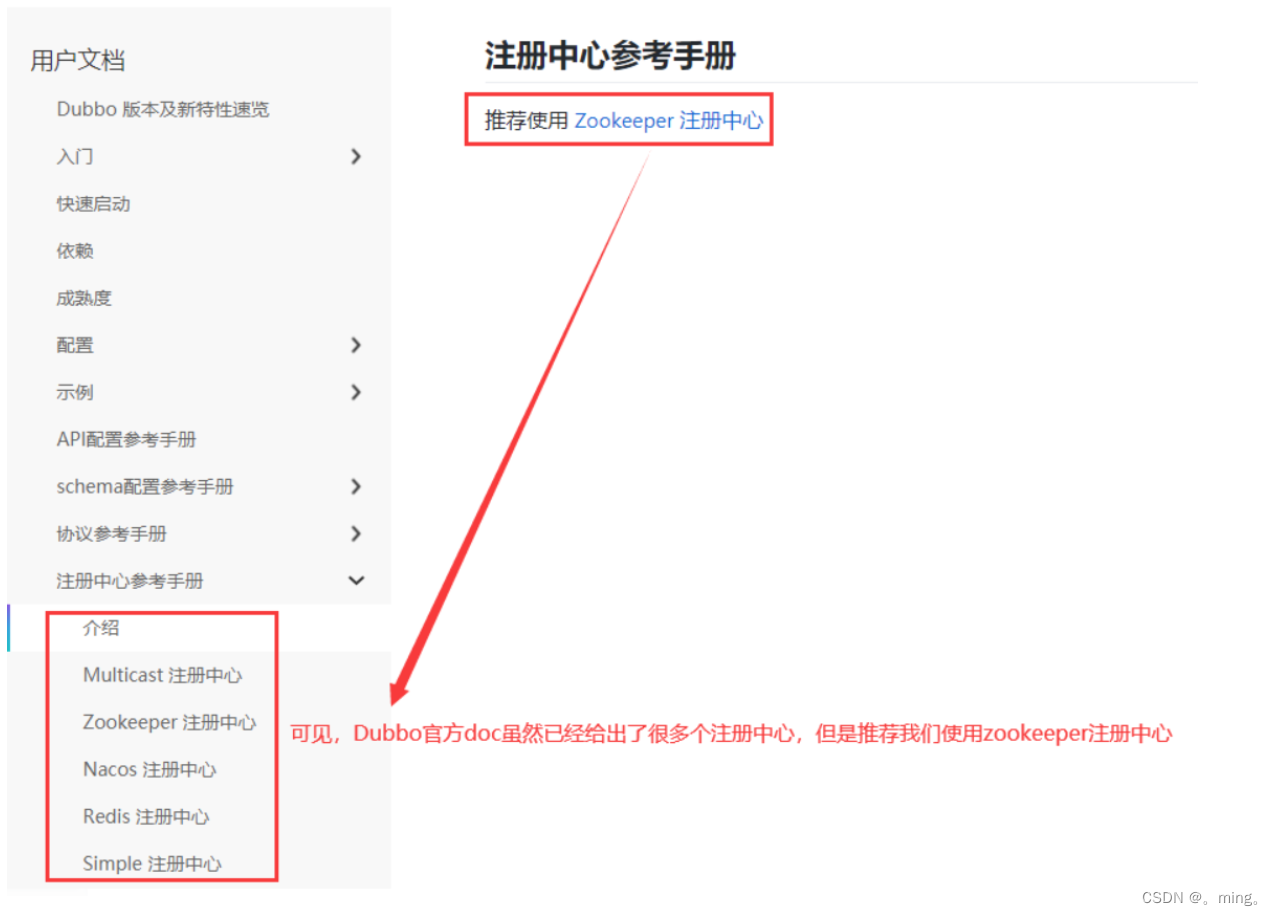The height and width of the screenshot is (916, 1273).
Task: Open Redis 注册中心 page
Action: click(x=146, y=816)
